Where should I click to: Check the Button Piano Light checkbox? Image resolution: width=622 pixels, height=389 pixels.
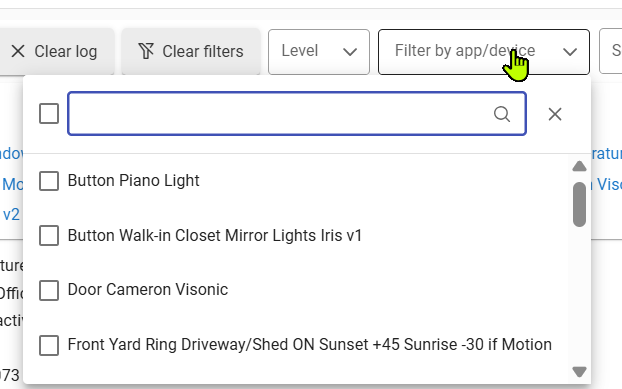point(49,181)
